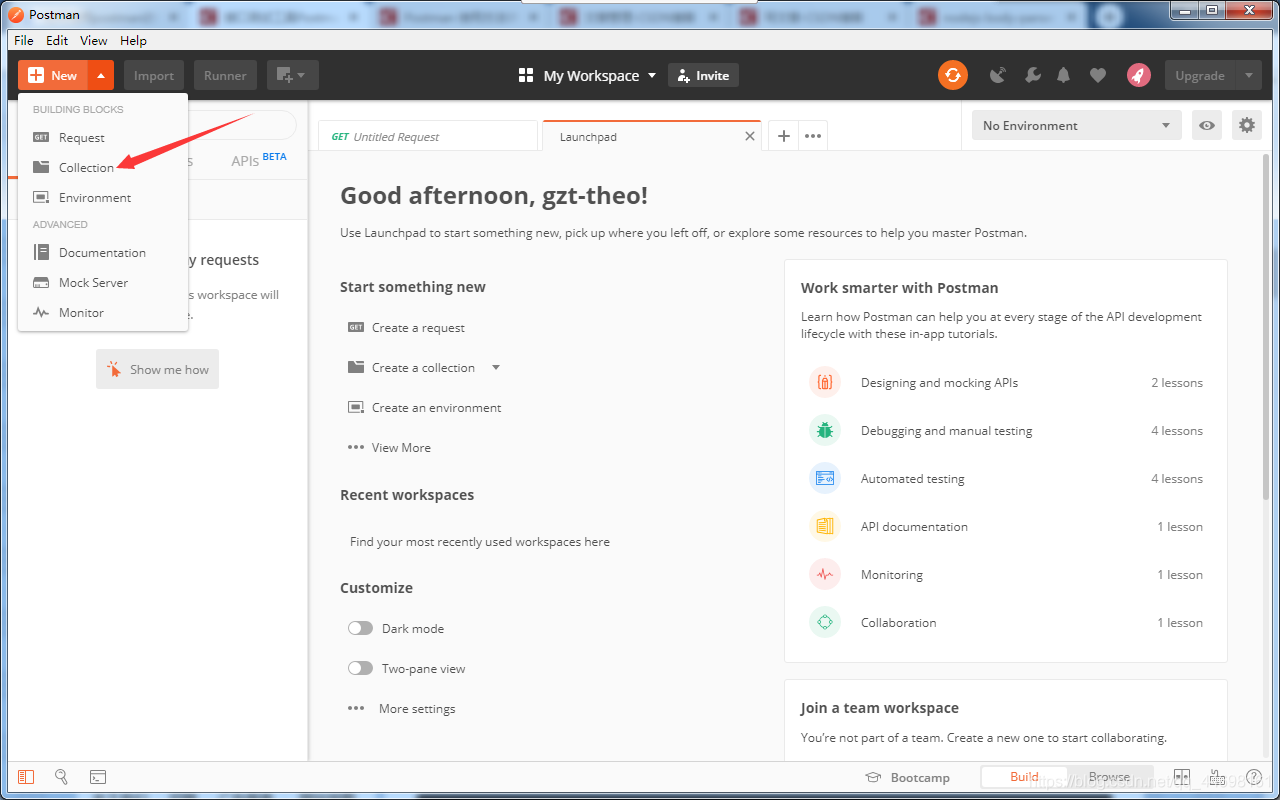Click the Import button
Screen dimensions: 1280x800
(x=154, y=75)
